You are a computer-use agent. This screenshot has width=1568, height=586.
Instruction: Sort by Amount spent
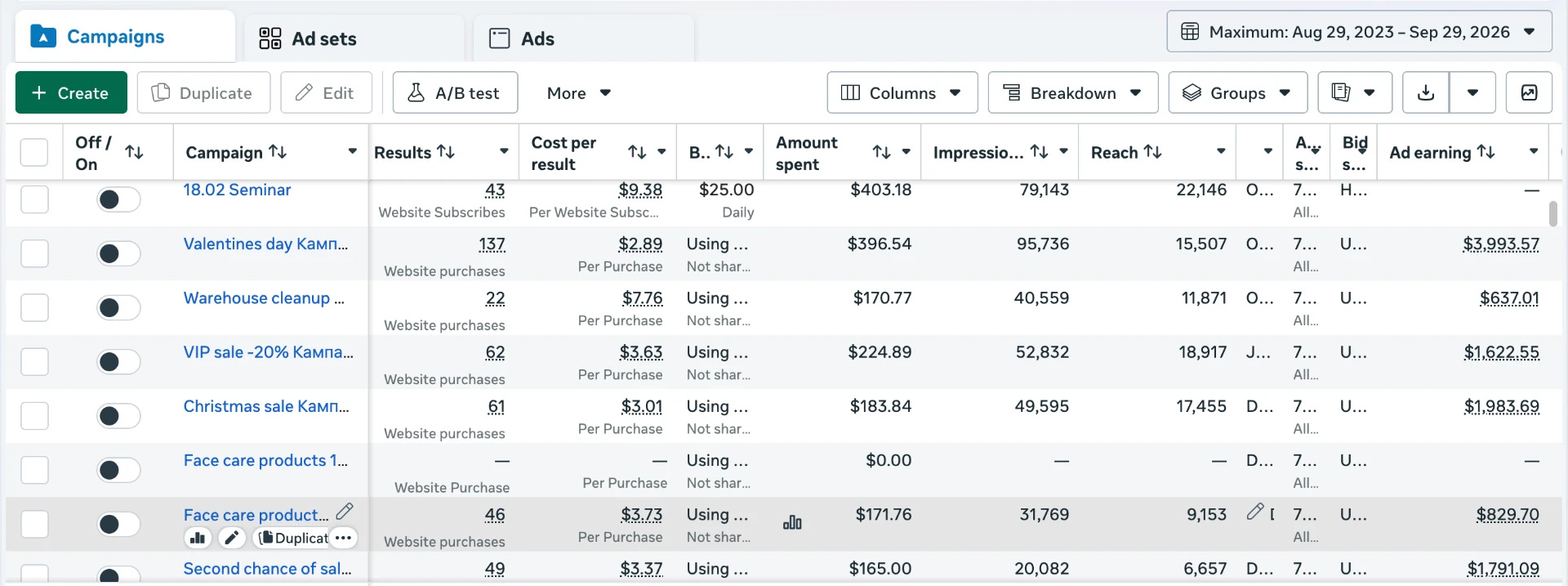(881, 152)
